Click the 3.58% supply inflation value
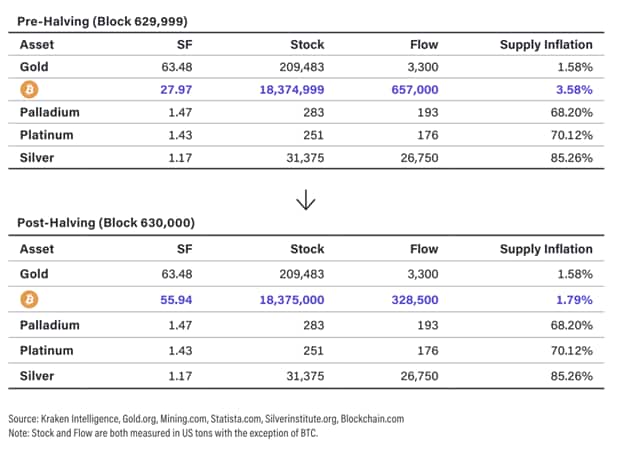 (575, 89)
